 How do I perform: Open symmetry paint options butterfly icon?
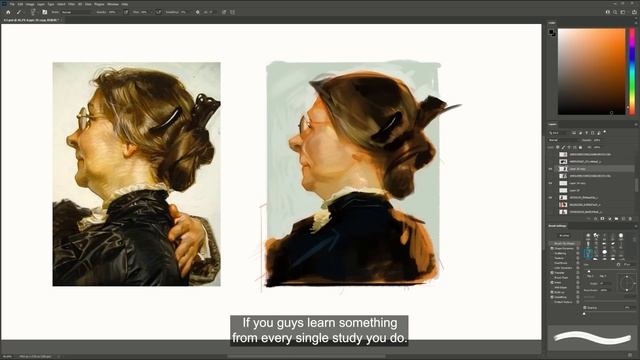click(x=233, y=12)
